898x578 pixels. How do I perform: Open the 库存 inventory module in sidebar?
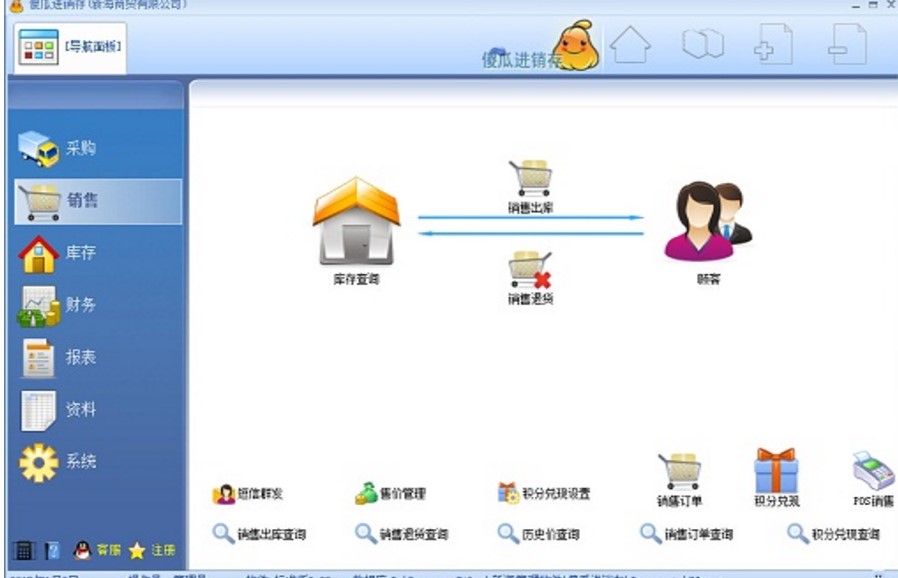(57, 253)
